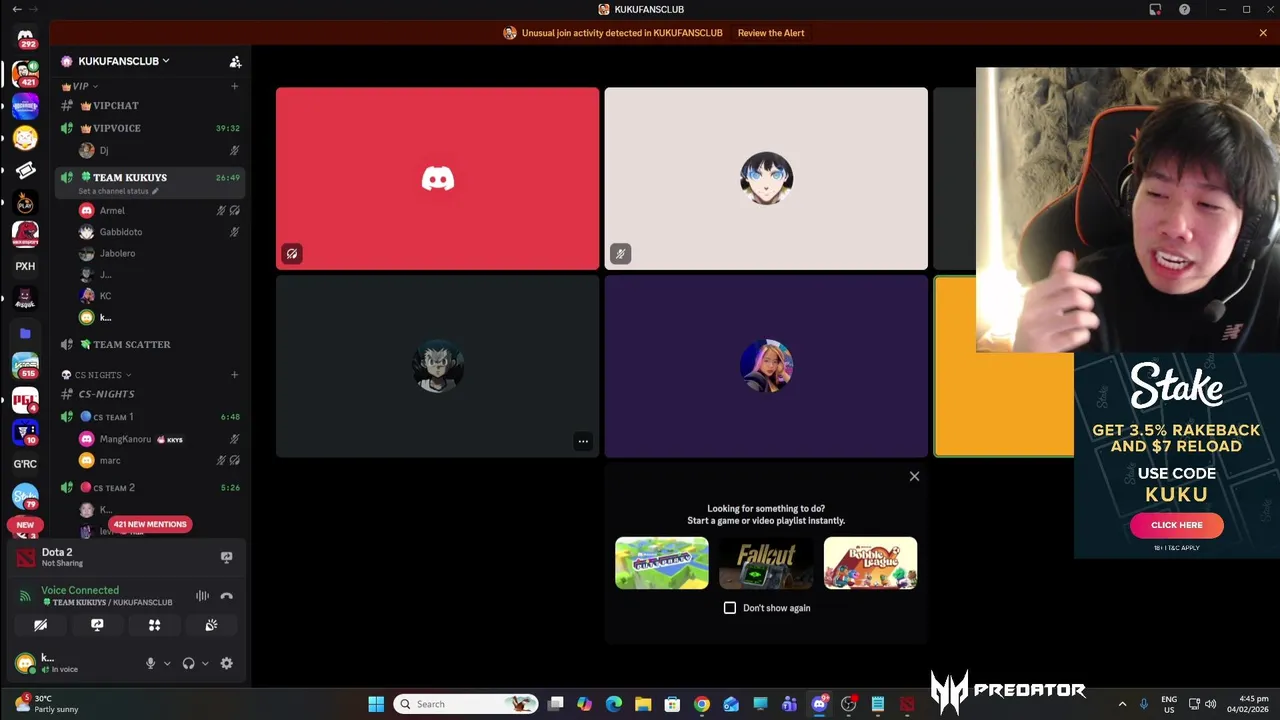Share Dota 2 screen from activity panel

[x=226, y=557]
